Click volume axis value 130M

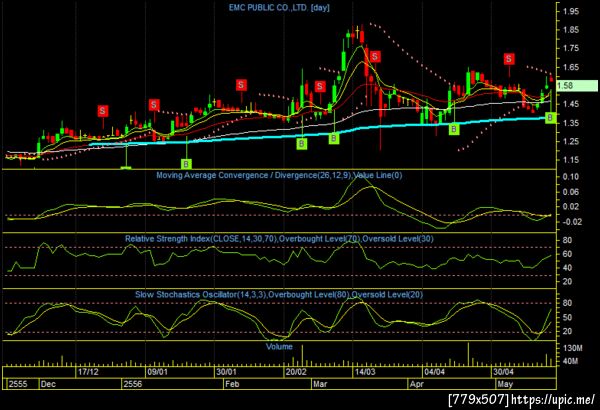pyautogui.click(x=573, y=348)
